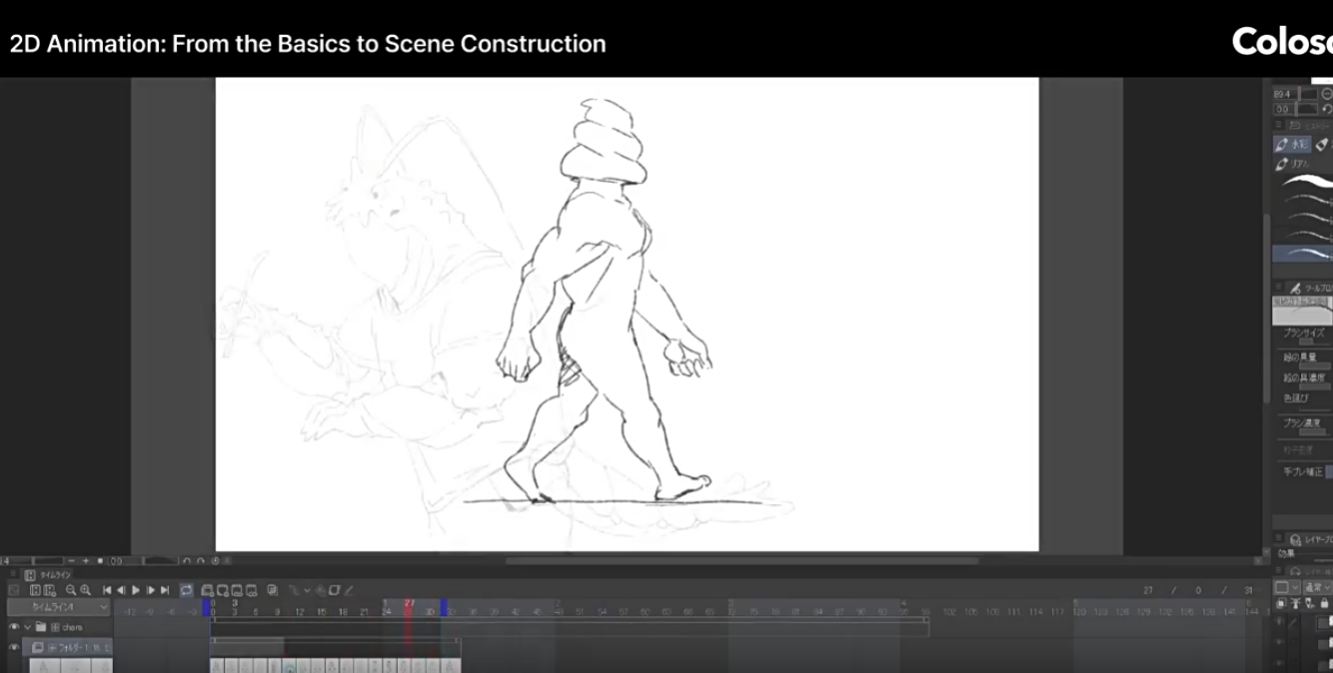Collapse the chara folder in the timeline
This screenshot has width=1333, height=673.
click(x=28, y=628)
